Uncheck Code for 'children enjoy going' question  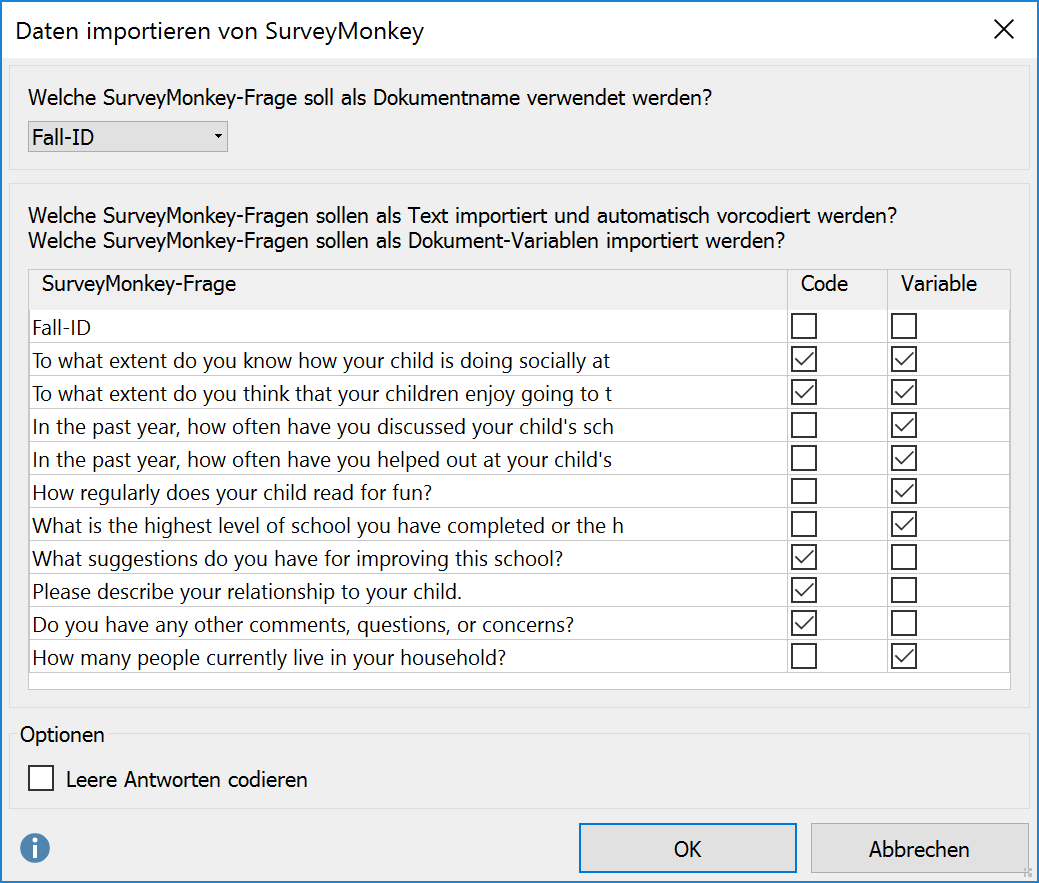(804, 393)
